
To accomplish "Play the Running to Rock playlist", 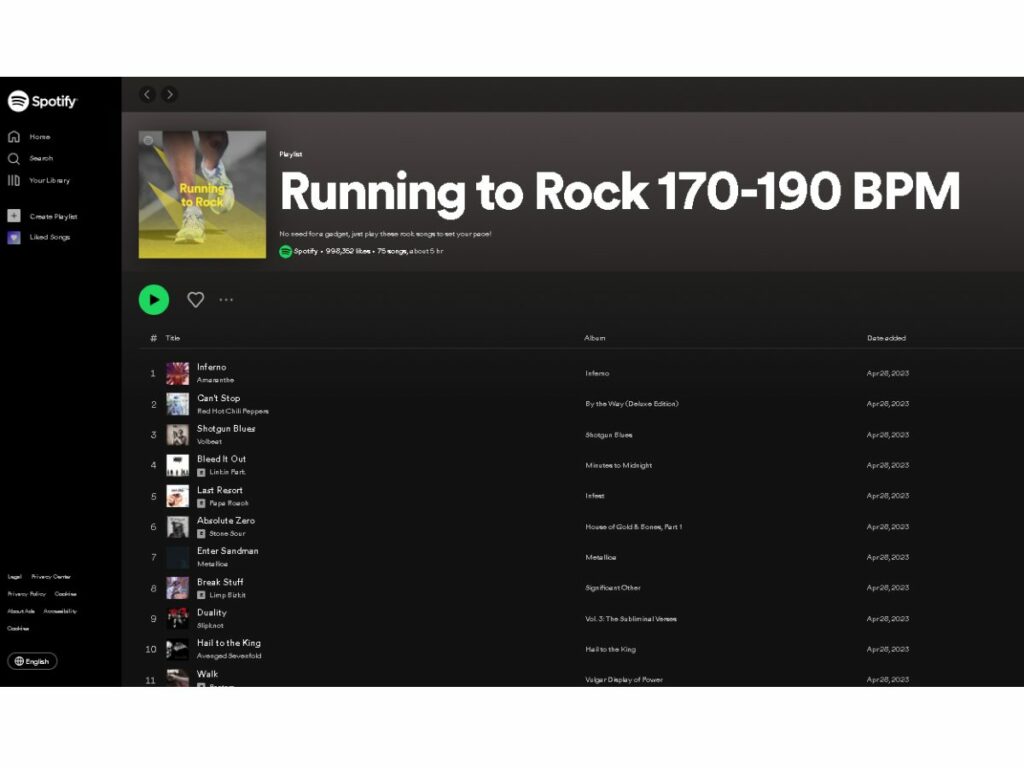I will 153,299.
